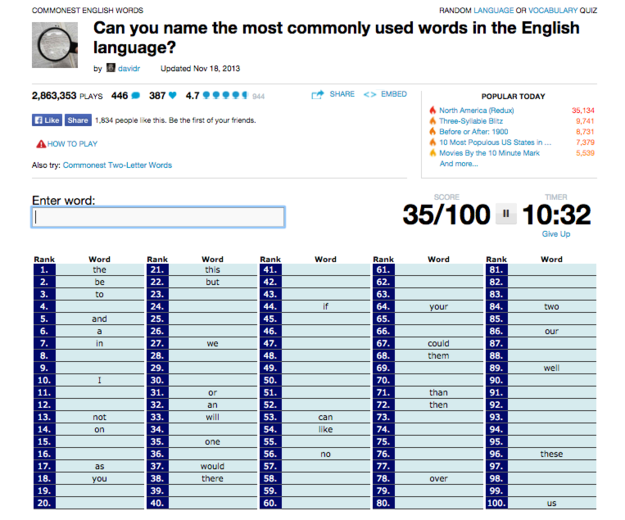625x520 pixels.
Task: Click the rank number 20. cell
Action: pyautogui.click(x=44, y=503)
